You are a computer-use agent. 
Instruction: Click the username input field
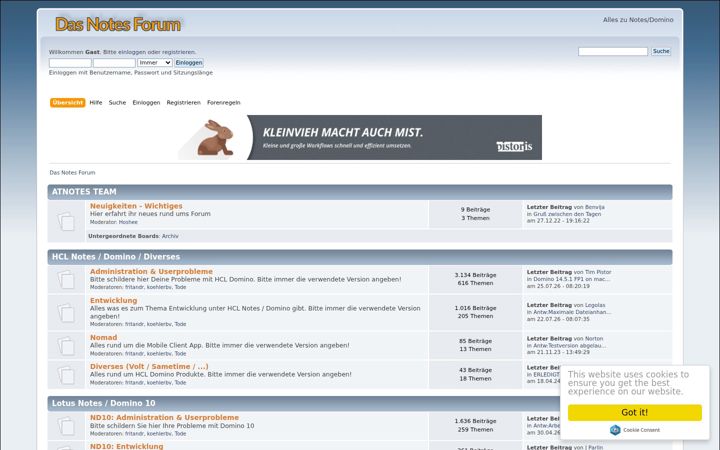tap(70, 63)
